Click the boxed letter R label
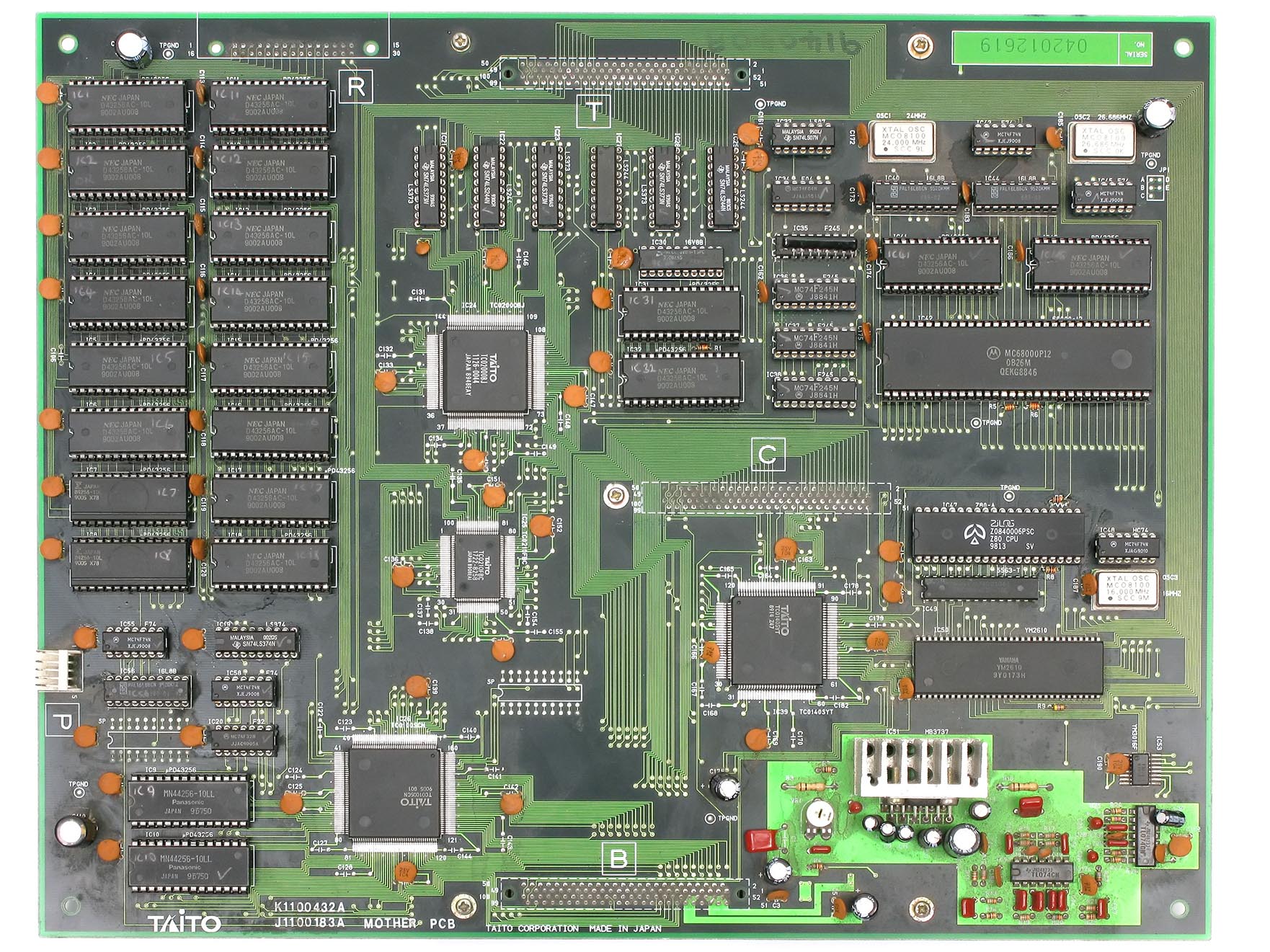The width and height of the screenshot is (1270, 952). [356, 86]
